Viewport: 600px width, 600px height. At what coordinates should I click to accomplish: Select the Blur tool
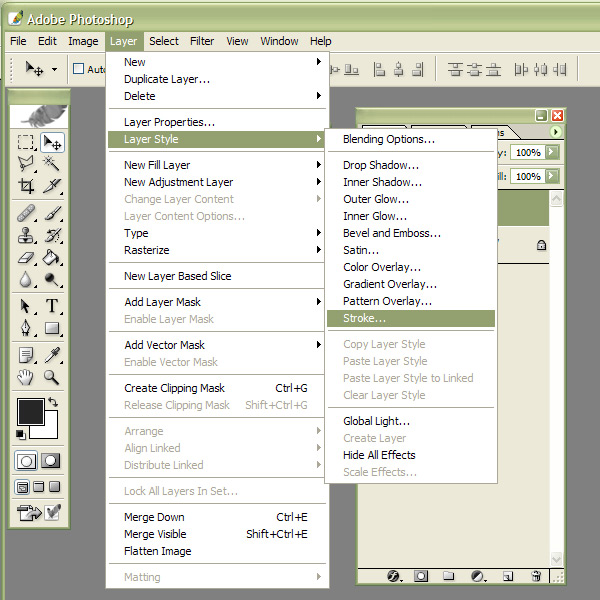point(26,279)
